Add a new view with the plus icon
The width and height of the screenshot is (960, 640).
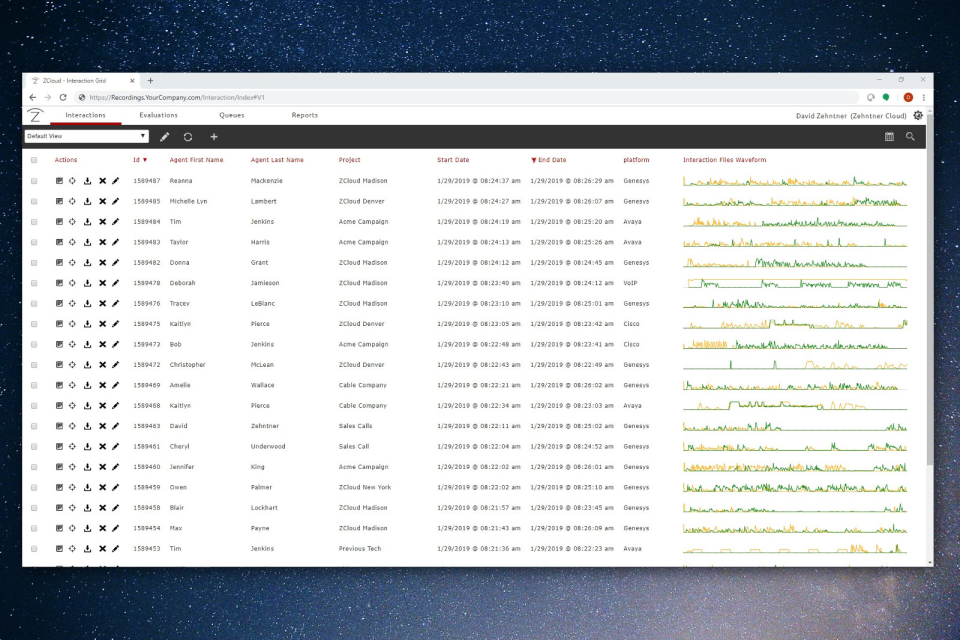tap(214, 137)
